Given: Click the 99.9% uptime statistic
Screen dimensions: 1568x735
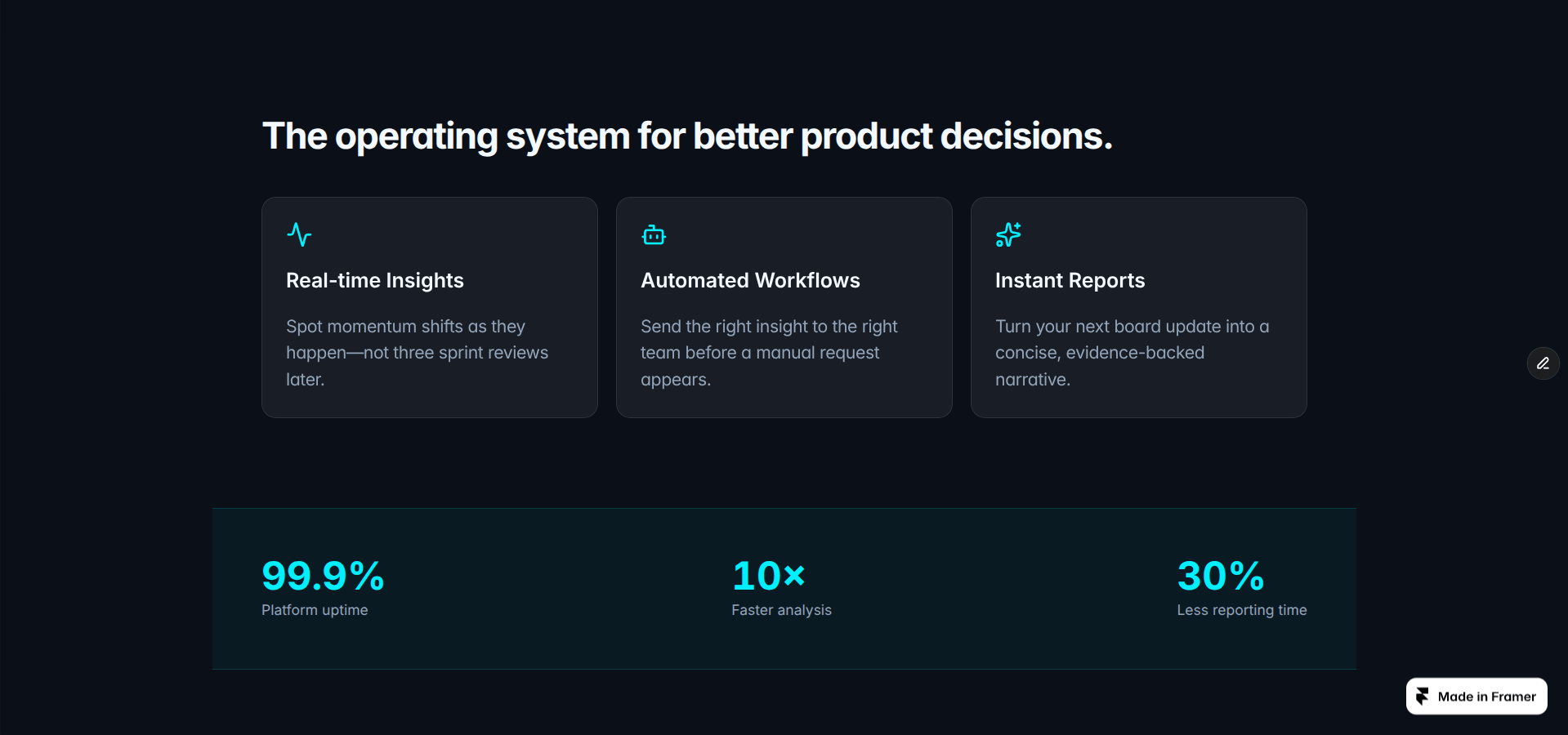Looking at the screenshot, I should tap(323, 576).
